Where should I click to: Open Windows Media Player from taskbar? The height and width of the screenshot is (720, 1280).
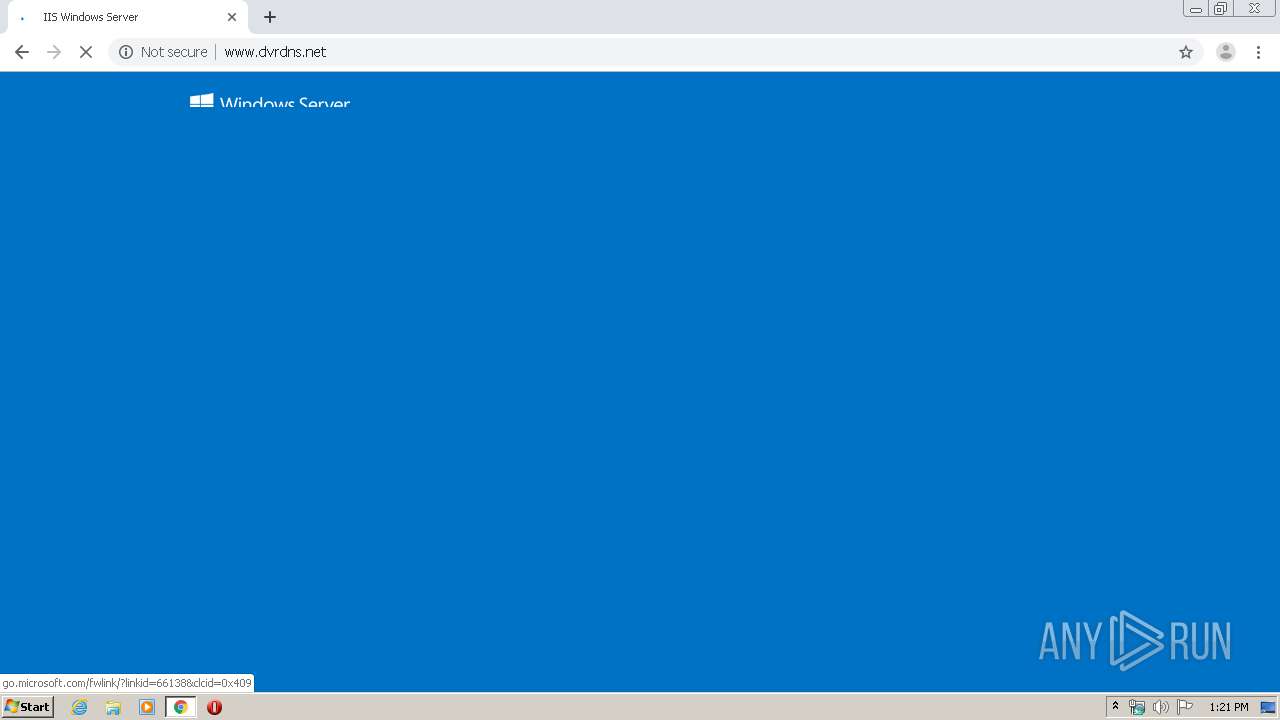(147, 707)
